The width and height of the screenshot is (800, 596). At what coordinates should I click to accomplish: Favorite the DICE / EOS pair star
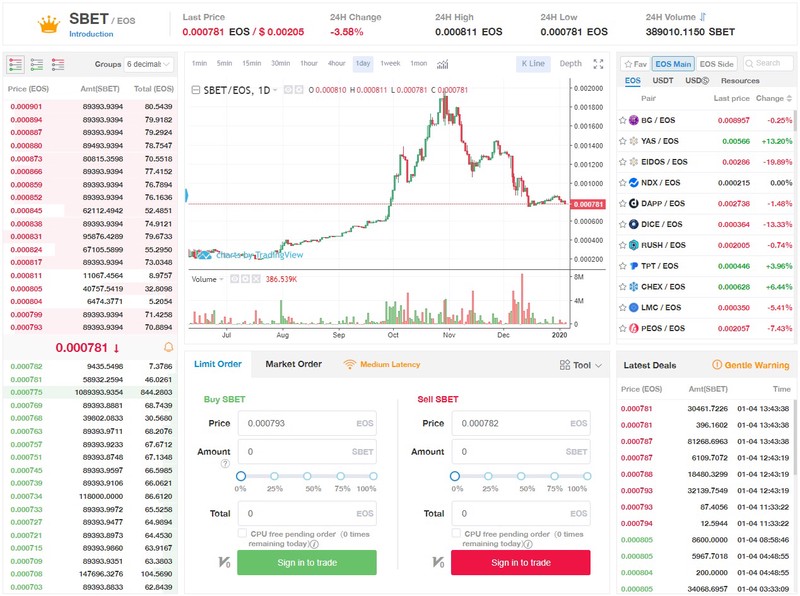point(622,225)
